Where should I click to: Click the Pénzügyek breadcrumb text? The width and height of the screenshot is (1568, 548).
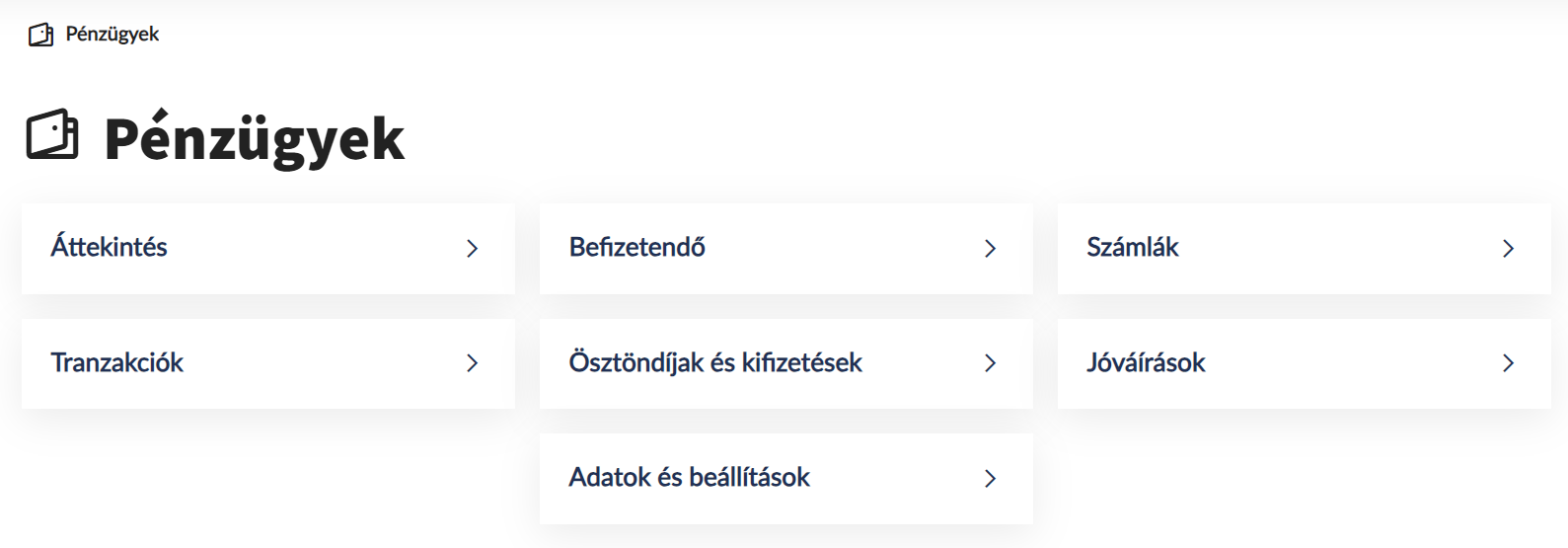112,35
